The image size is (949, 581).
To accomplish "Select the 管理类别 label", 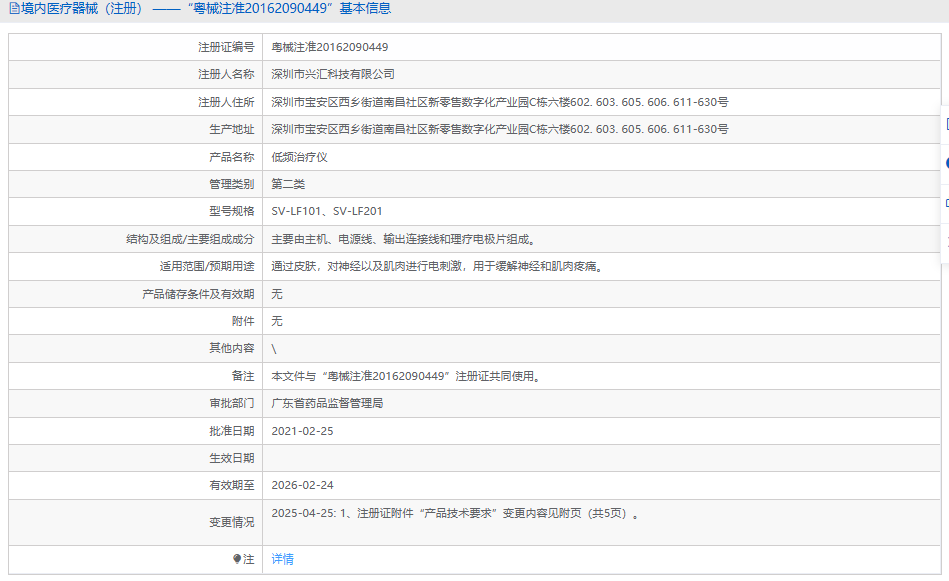I will point(231,185).
